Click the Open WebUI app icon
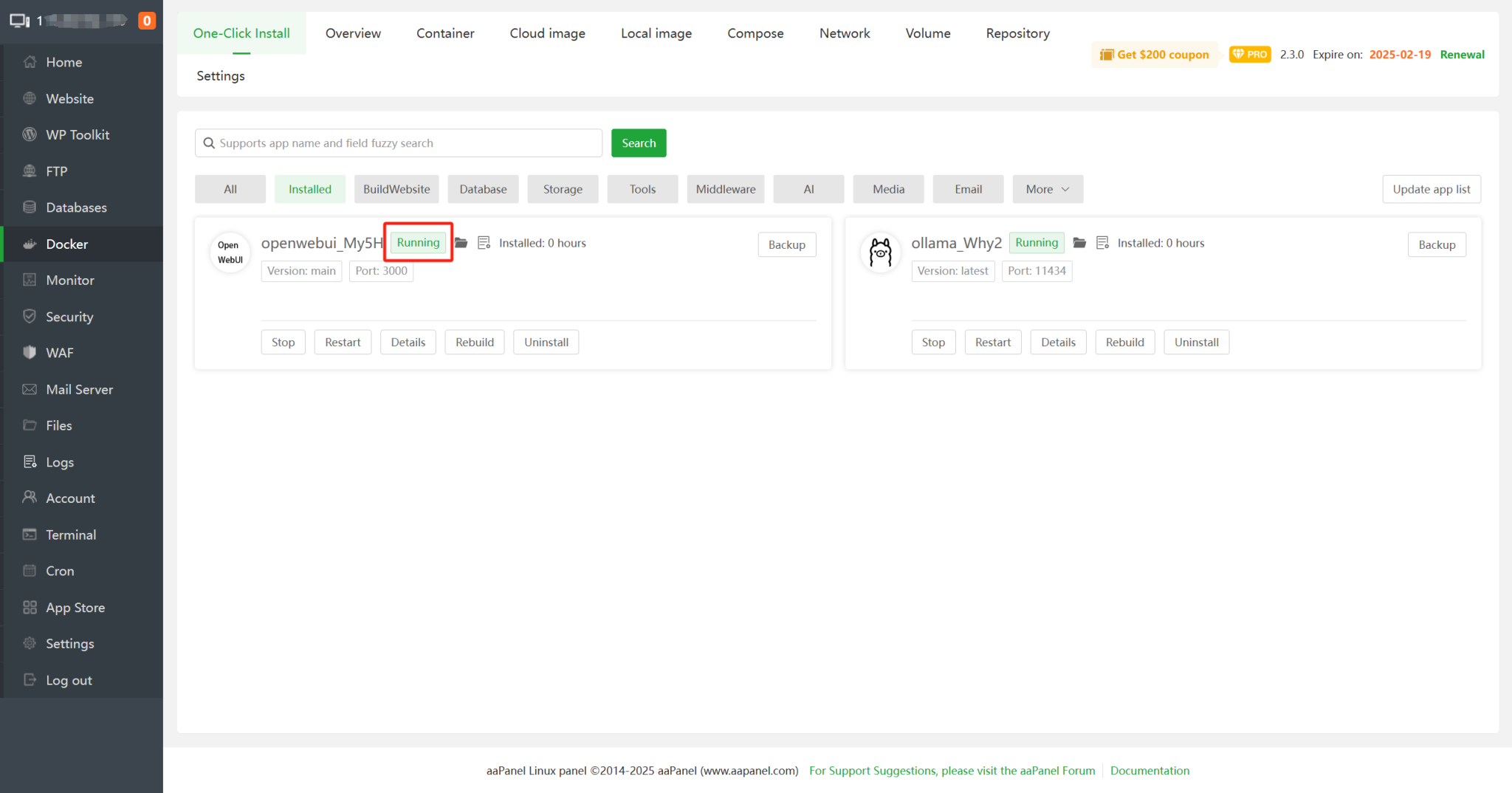1512x793 pixels. click(229, 253)
